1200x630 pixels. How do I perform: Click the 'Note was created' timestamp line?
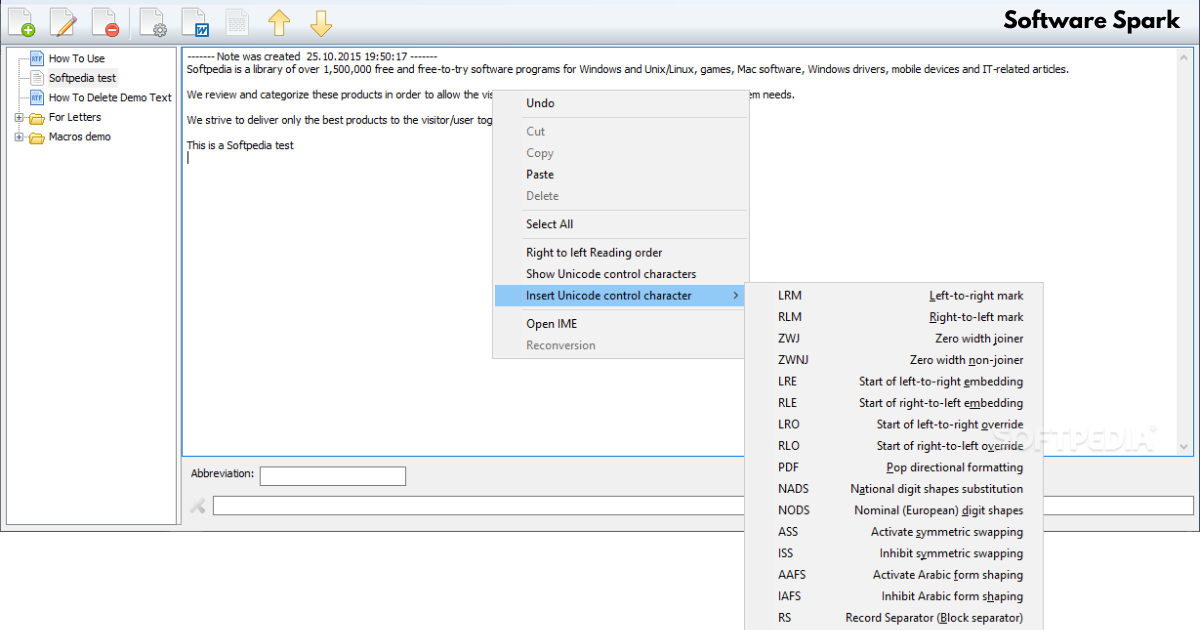click(312, 57)
